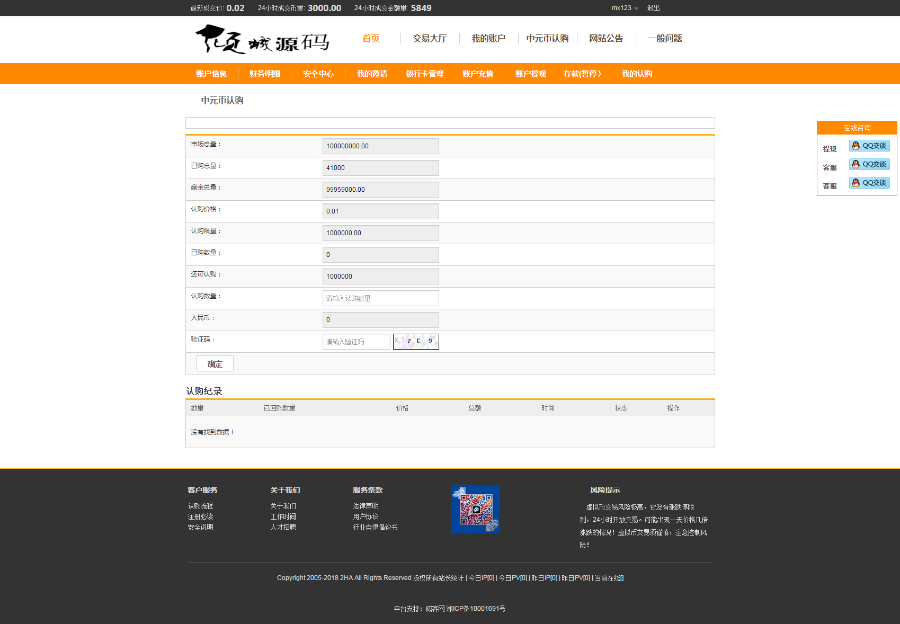Click the available subscription field 1000000
Screen dimensions: 900x624
point(380,276)
